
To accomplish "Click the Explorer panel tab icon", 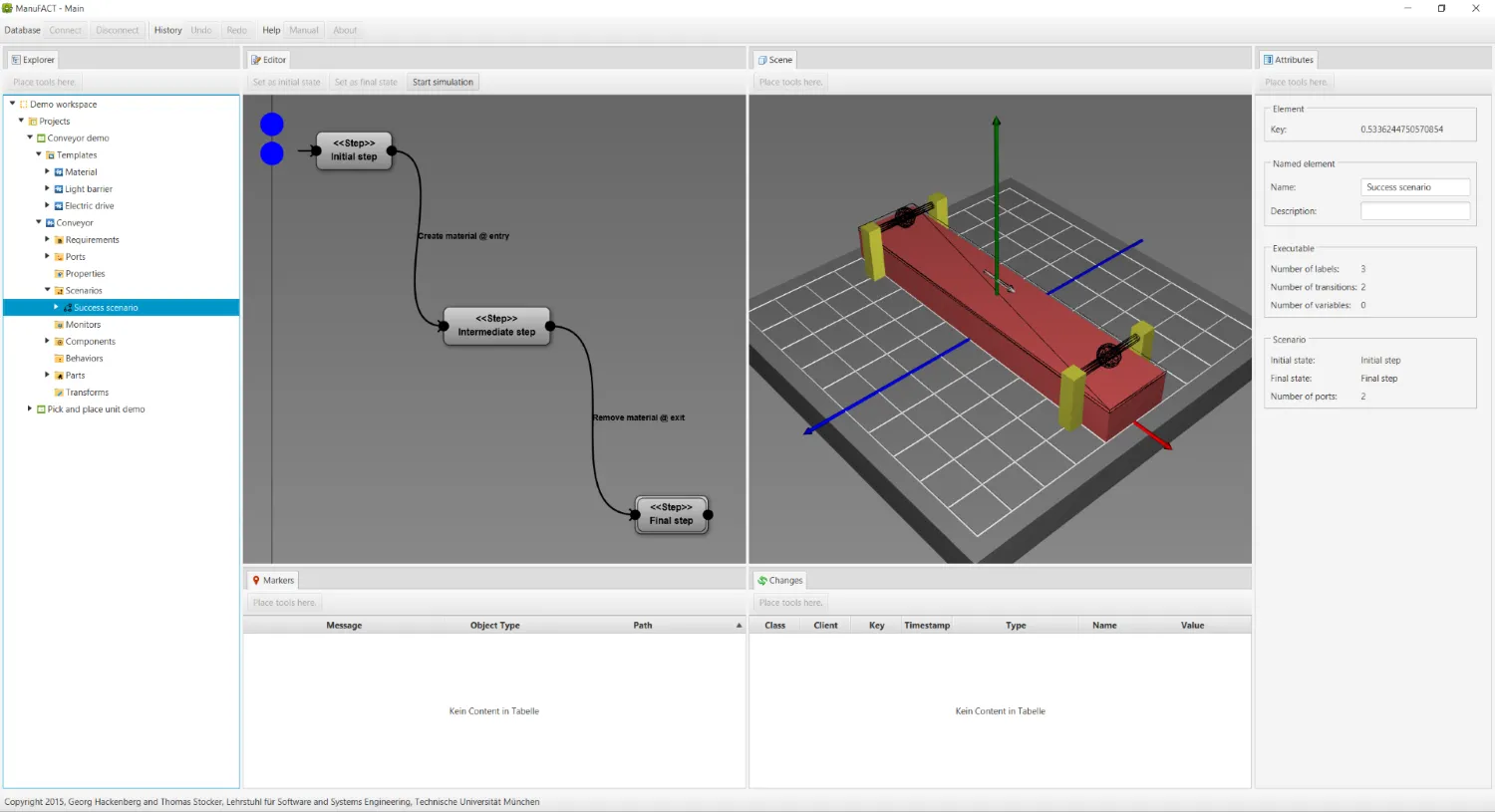I will (x=16, y=60).
